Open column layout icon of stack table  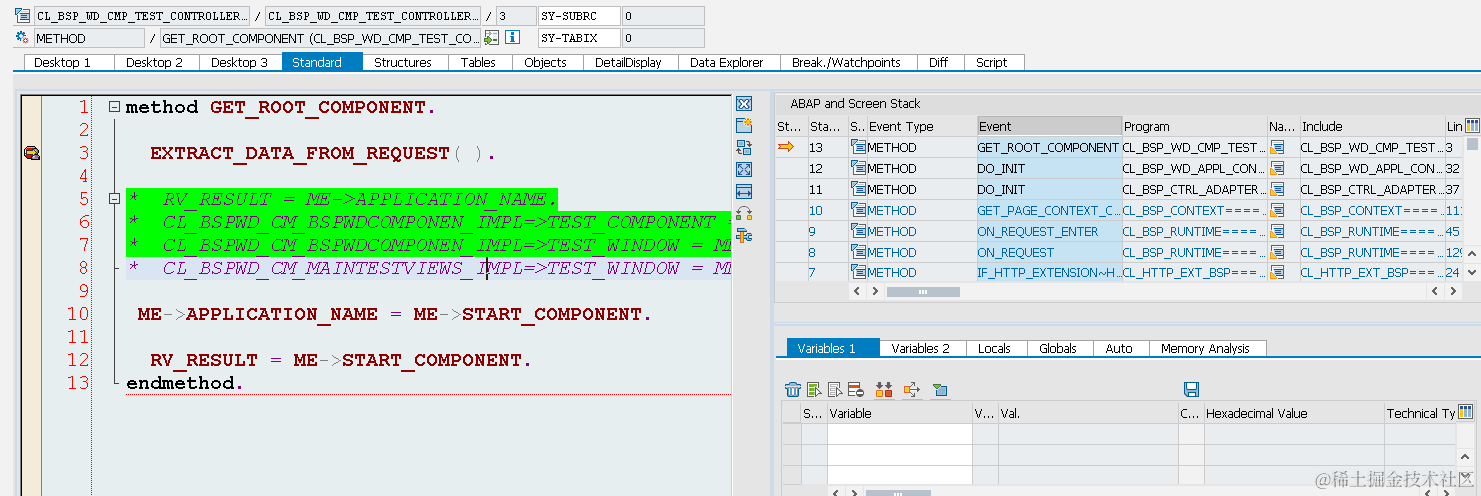pos(1472,126)
